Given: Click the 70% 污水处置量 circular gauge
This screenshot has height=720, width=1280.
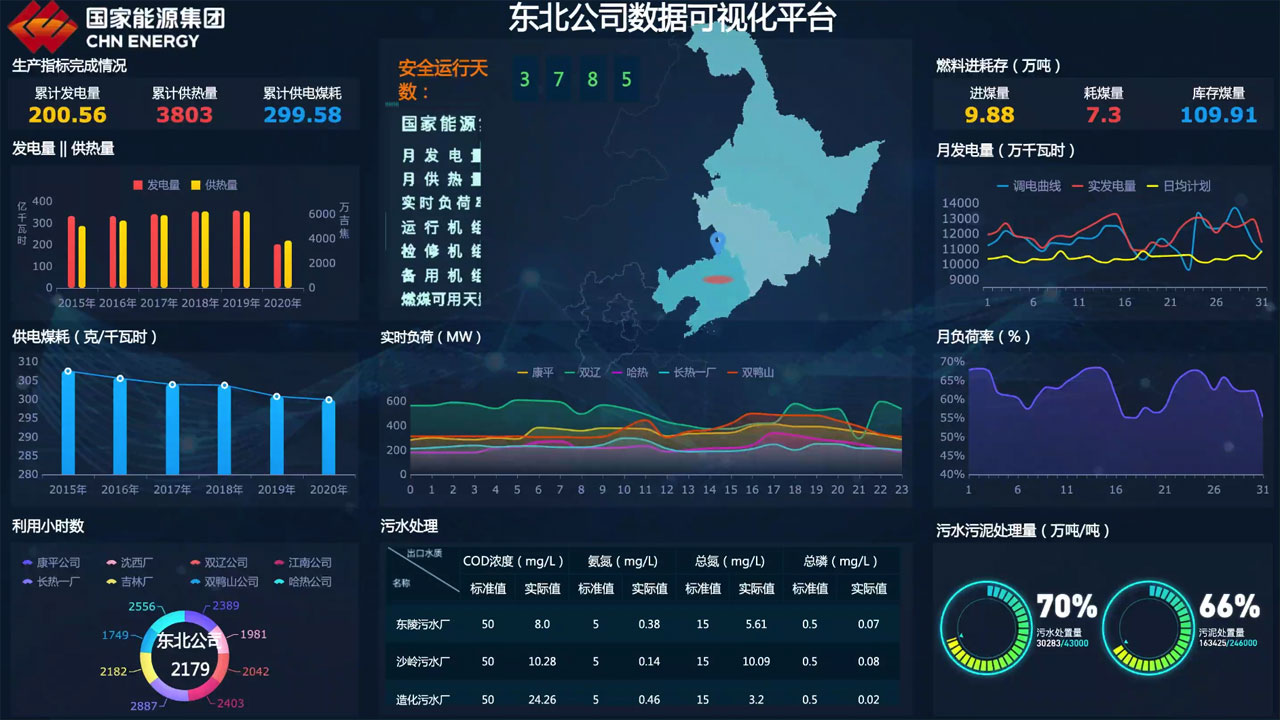Looking at the screenshot, I should coord(985,628).
